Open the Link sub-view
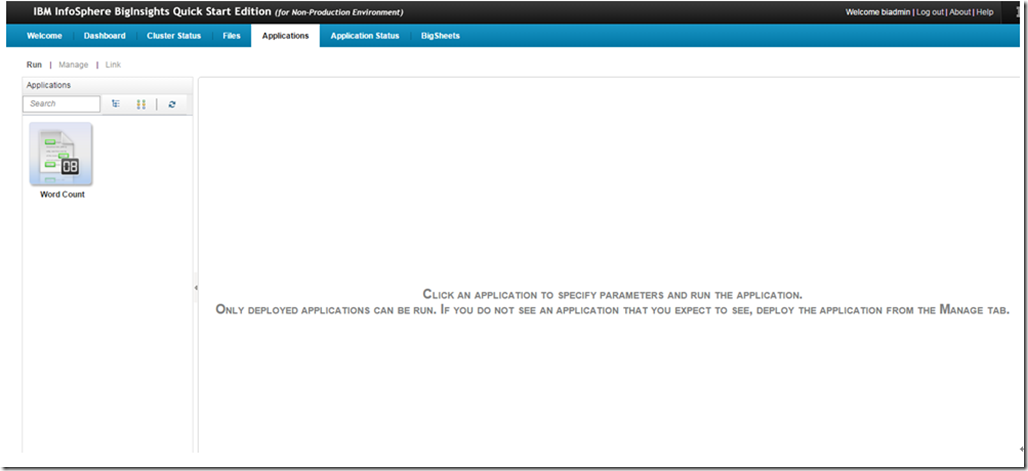This screenshot has height=471, width=1028. pyautogui.click(x=113, y=65)
